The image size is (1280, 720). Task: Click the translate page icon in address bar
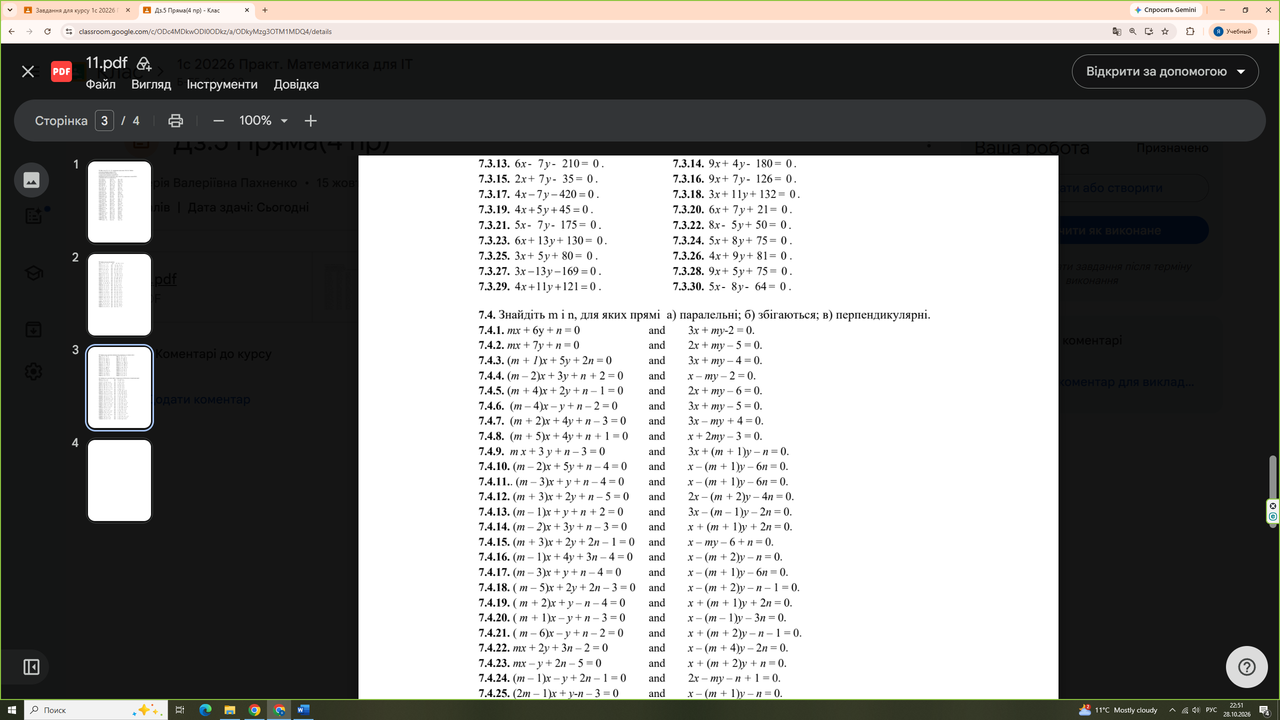click(1117, 31)
